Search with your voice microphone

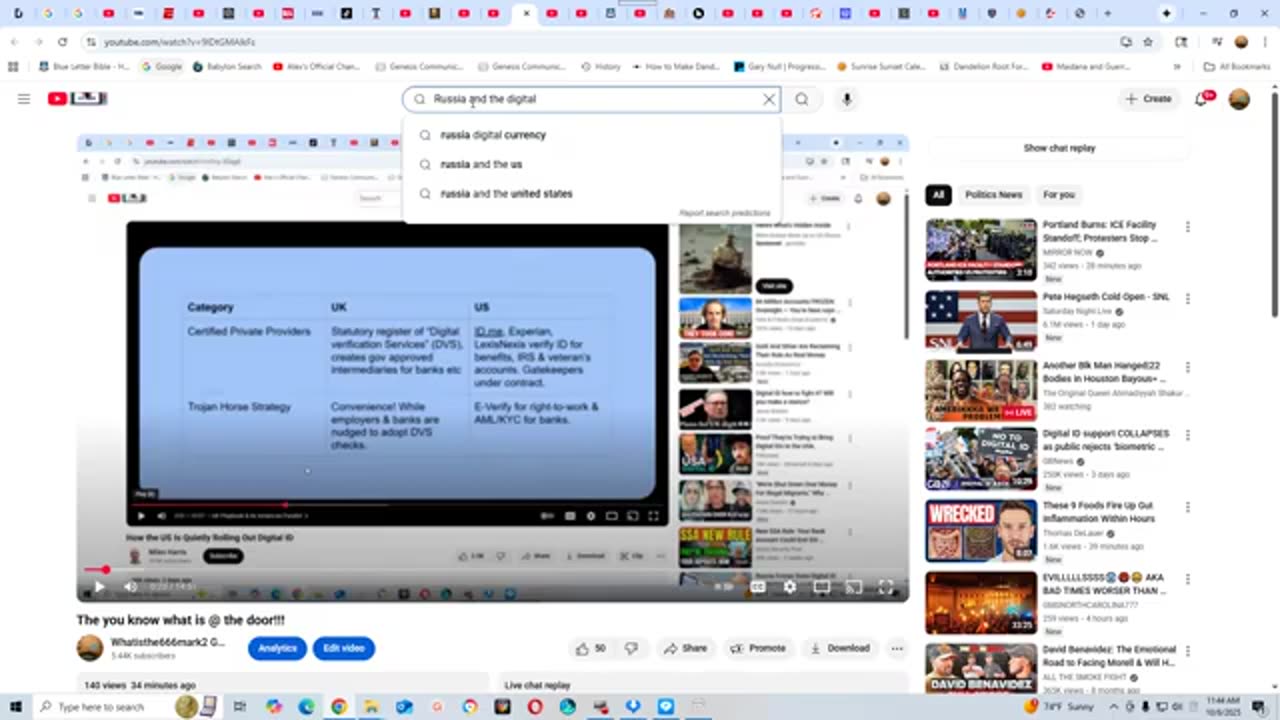tap(847, 99)
